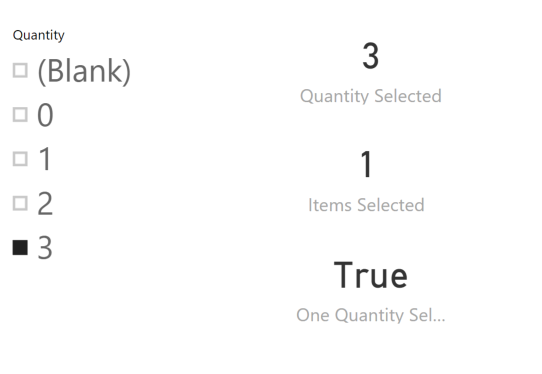Click empty canvas beneath One Quantity Sel... card
The image size is (542, 374).
coord(371,349)
